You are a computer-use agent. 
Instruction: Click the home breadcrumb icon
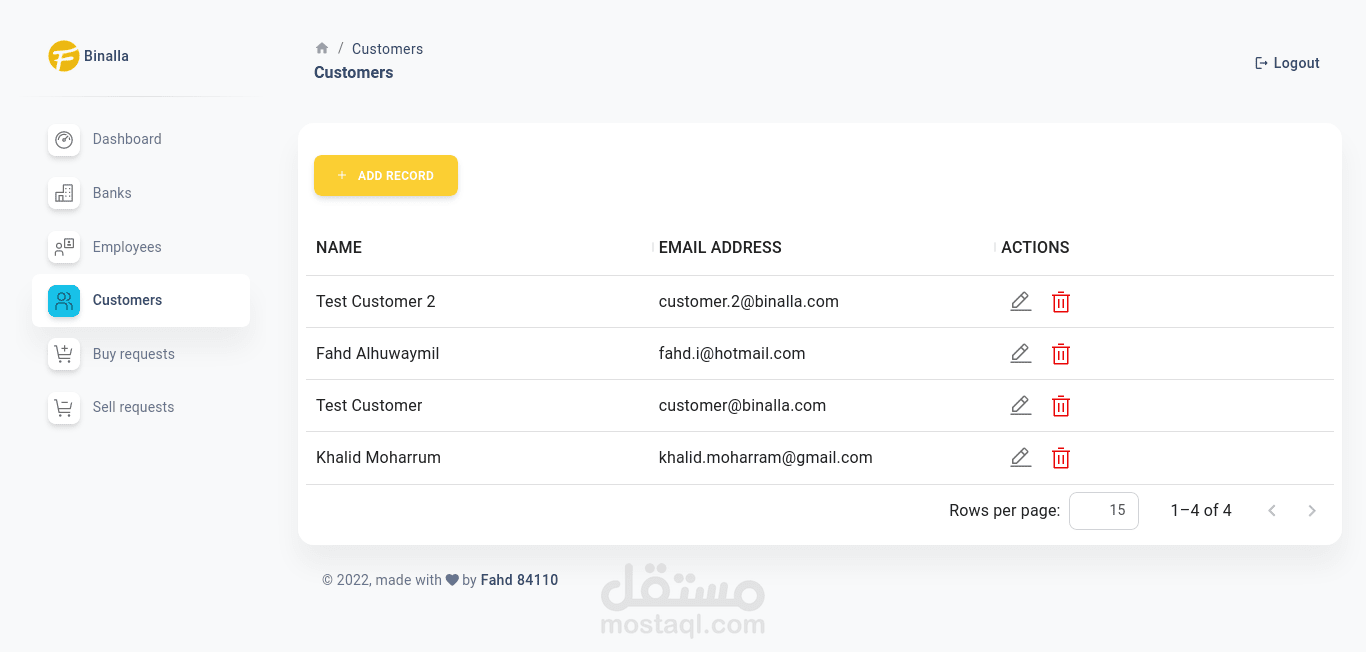322,48
